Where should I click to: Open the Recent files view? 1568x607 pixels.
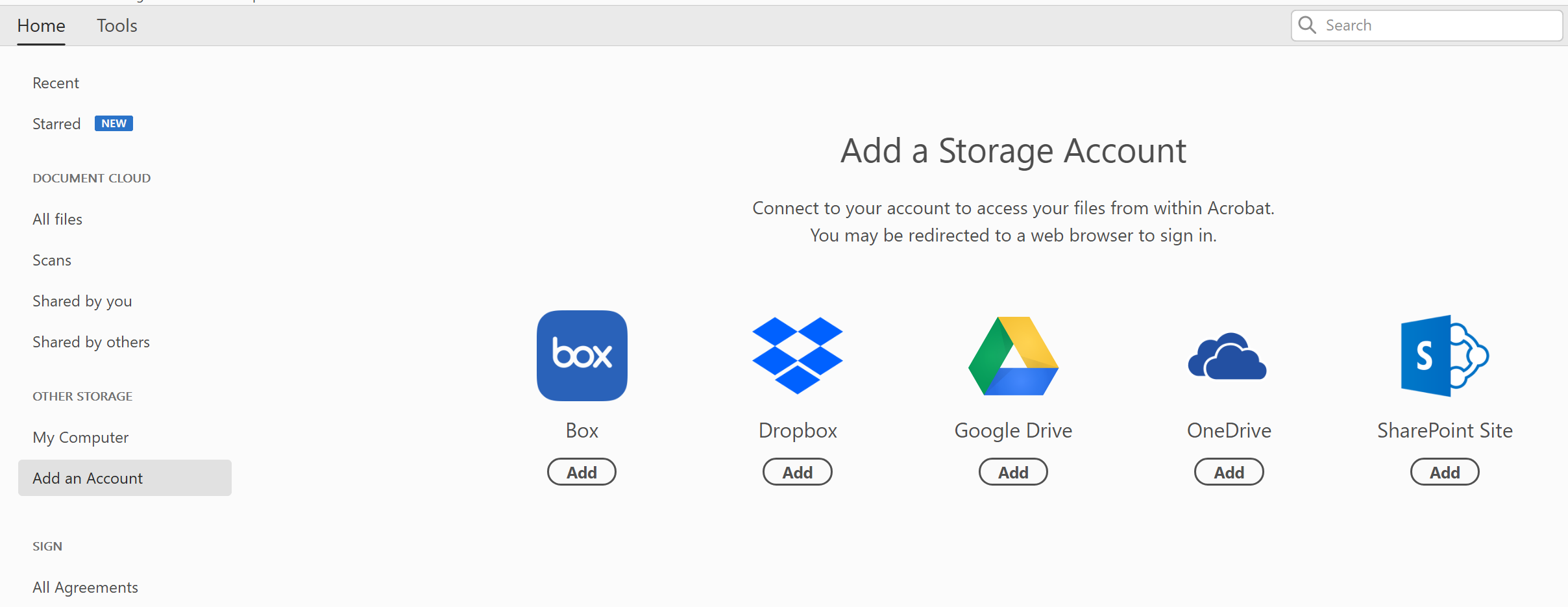point(56,82)
